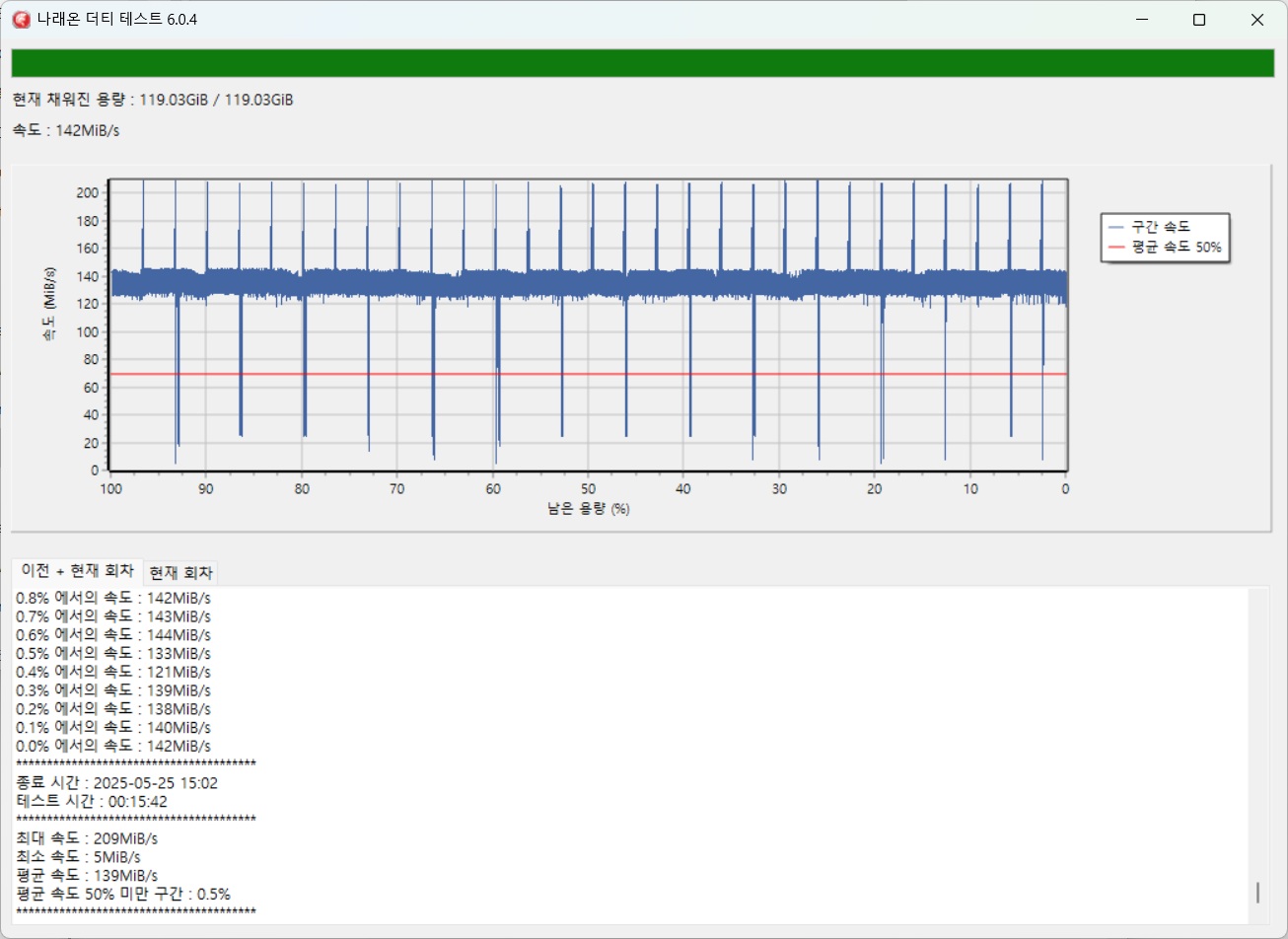
Task: Select the 최대 속도 : 209MiB/s log line
Action: click(x=87, y=838)
